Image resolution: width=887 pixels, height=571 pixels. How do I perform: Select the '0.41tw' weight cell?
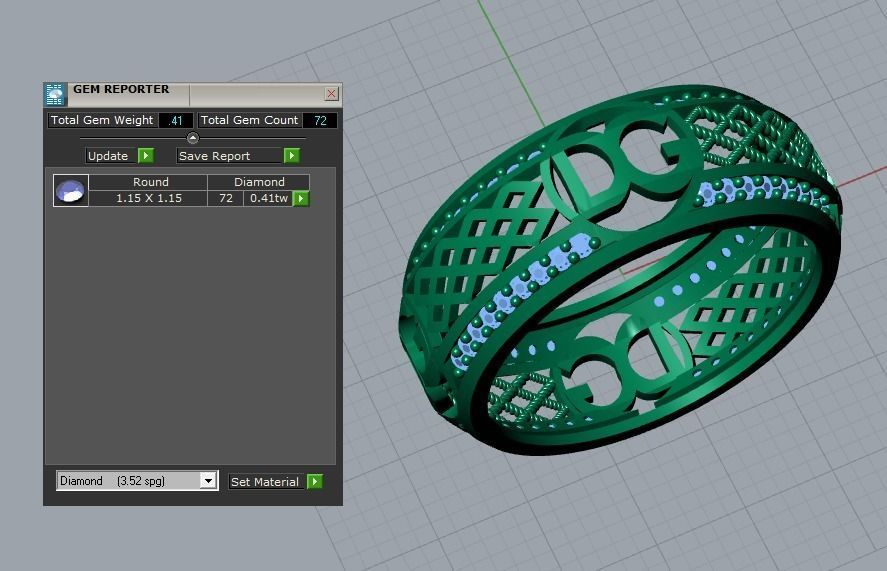tap(269, 199)
